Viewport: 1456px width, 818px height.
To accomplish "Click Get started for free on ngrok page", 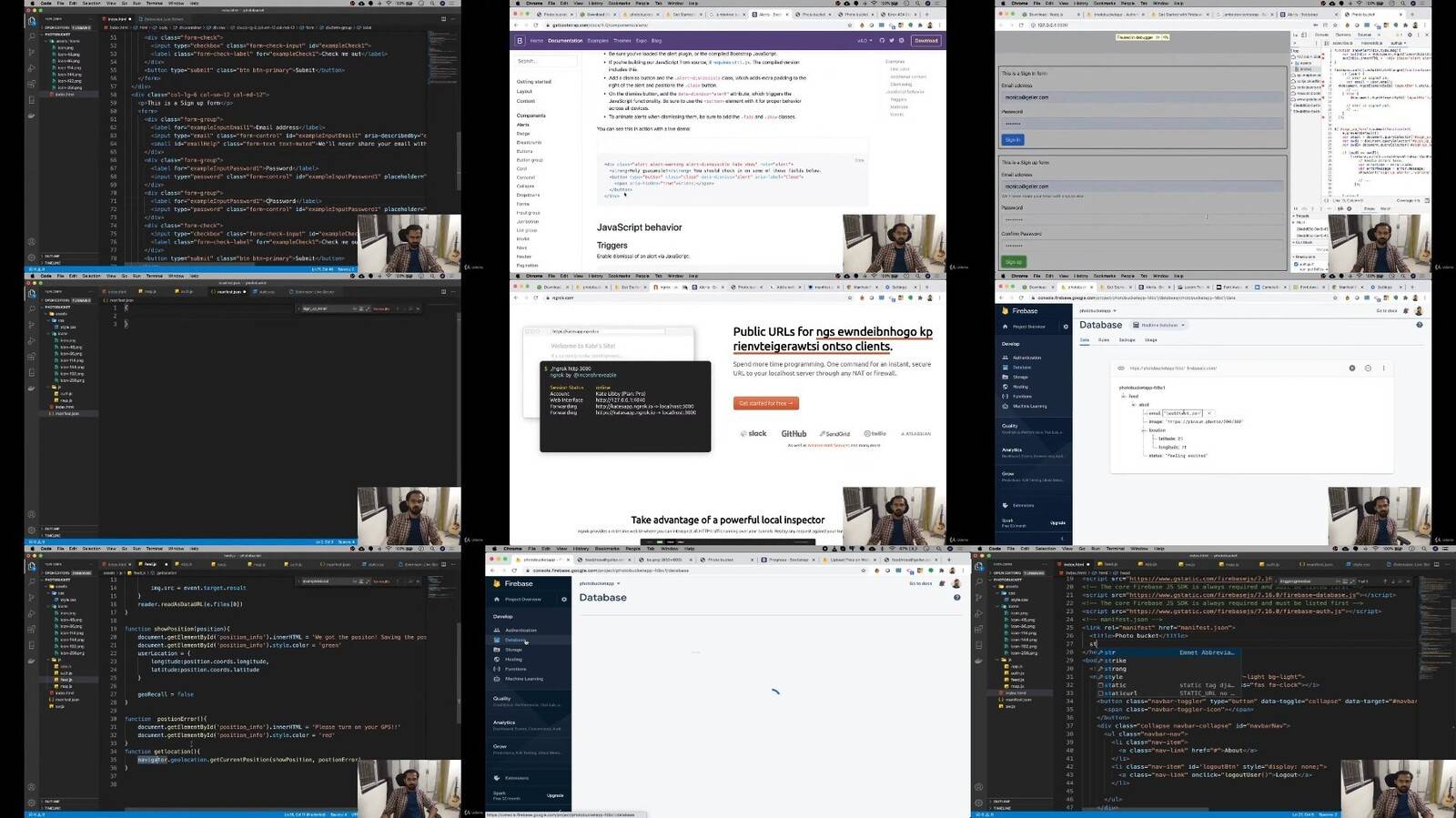I will point(765,403).
